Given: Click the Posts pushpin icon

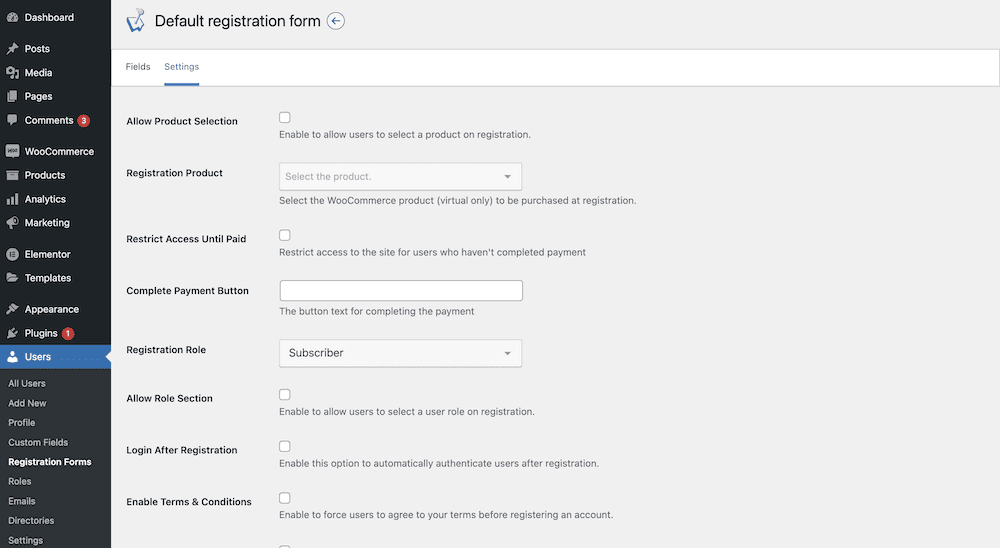Looking at the screenshot, I should coord(12,48).
